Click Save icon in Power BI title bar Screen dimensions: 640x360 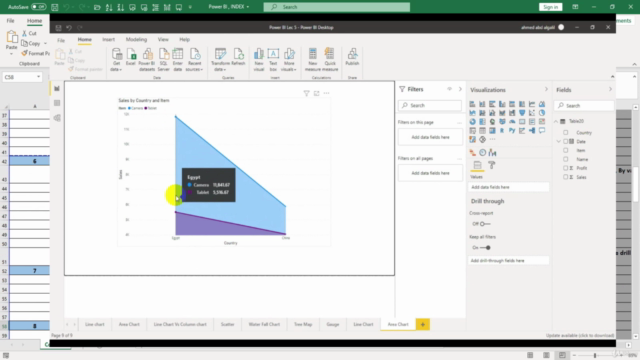click(x=58, y=27)
